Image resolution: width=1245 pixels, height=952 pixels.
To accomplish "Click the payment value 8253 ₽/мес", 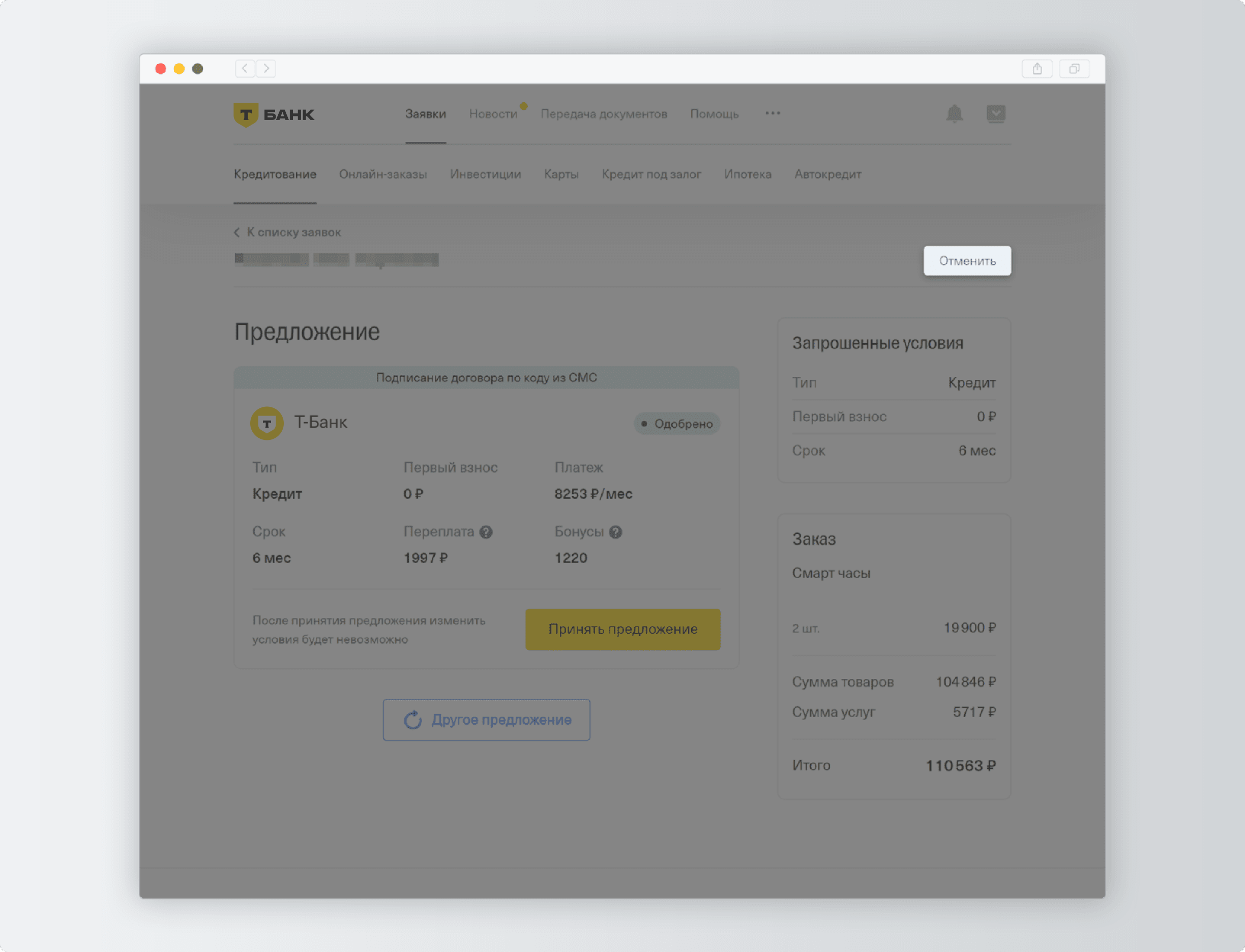I will pos(594,494).
